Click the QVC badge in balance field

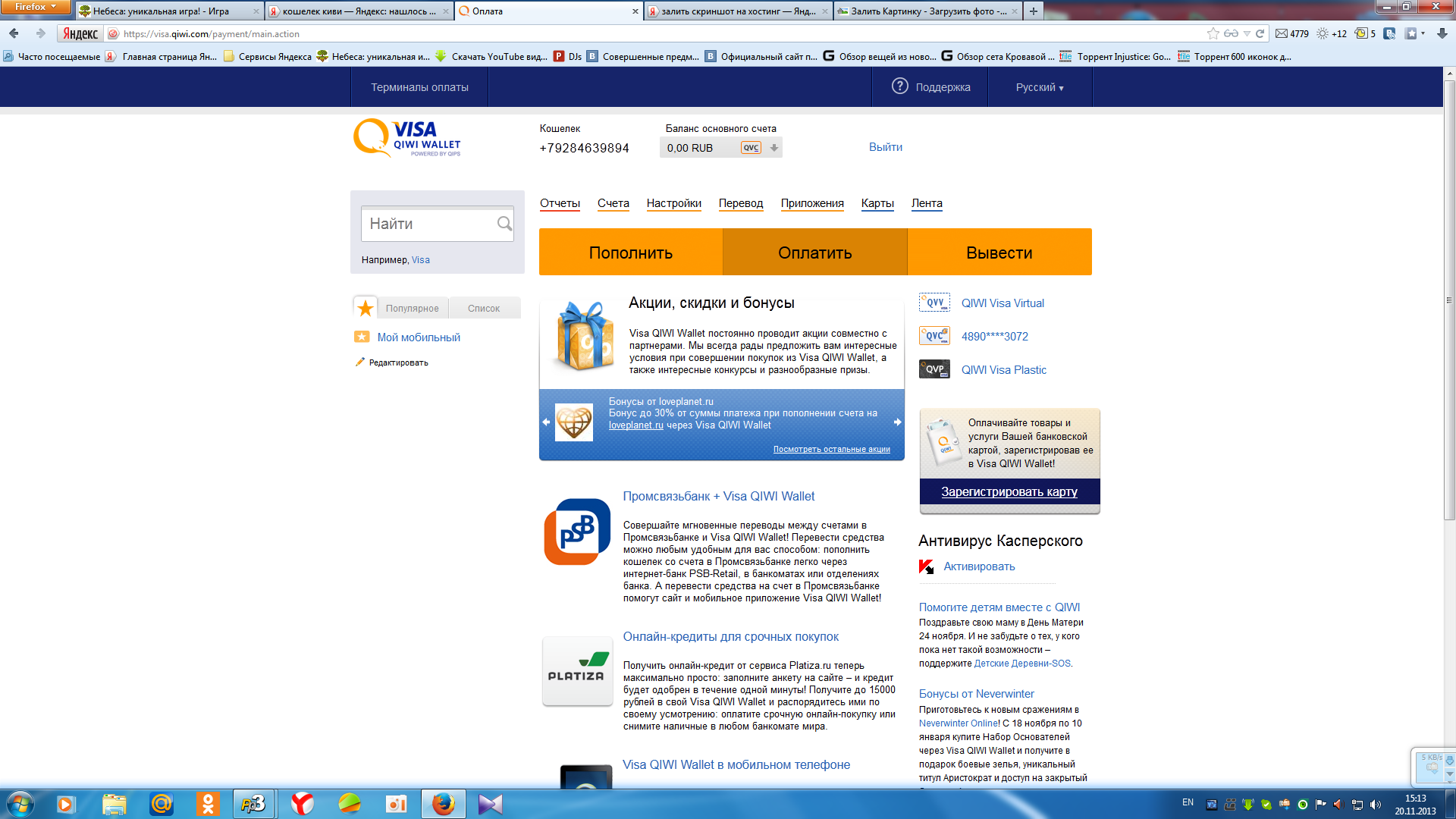(751, 148)
